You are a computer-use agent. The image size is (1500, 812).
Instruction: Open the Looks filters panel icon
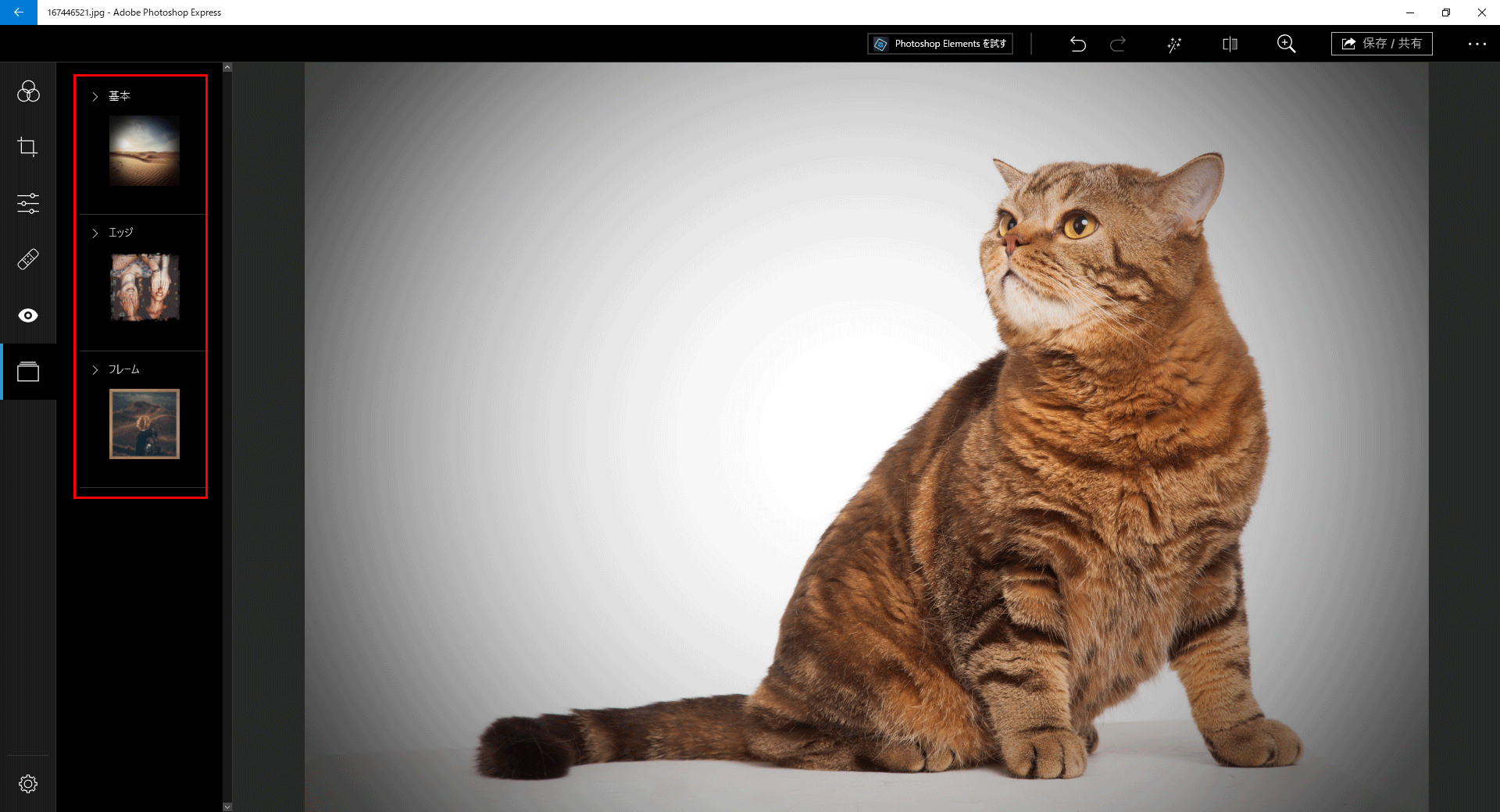point(28,92)
